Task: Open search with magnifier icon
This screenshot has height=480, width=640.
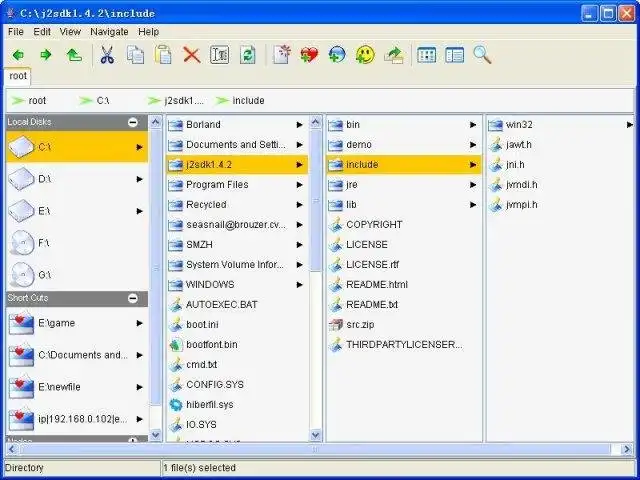Action: click(482, 55)
